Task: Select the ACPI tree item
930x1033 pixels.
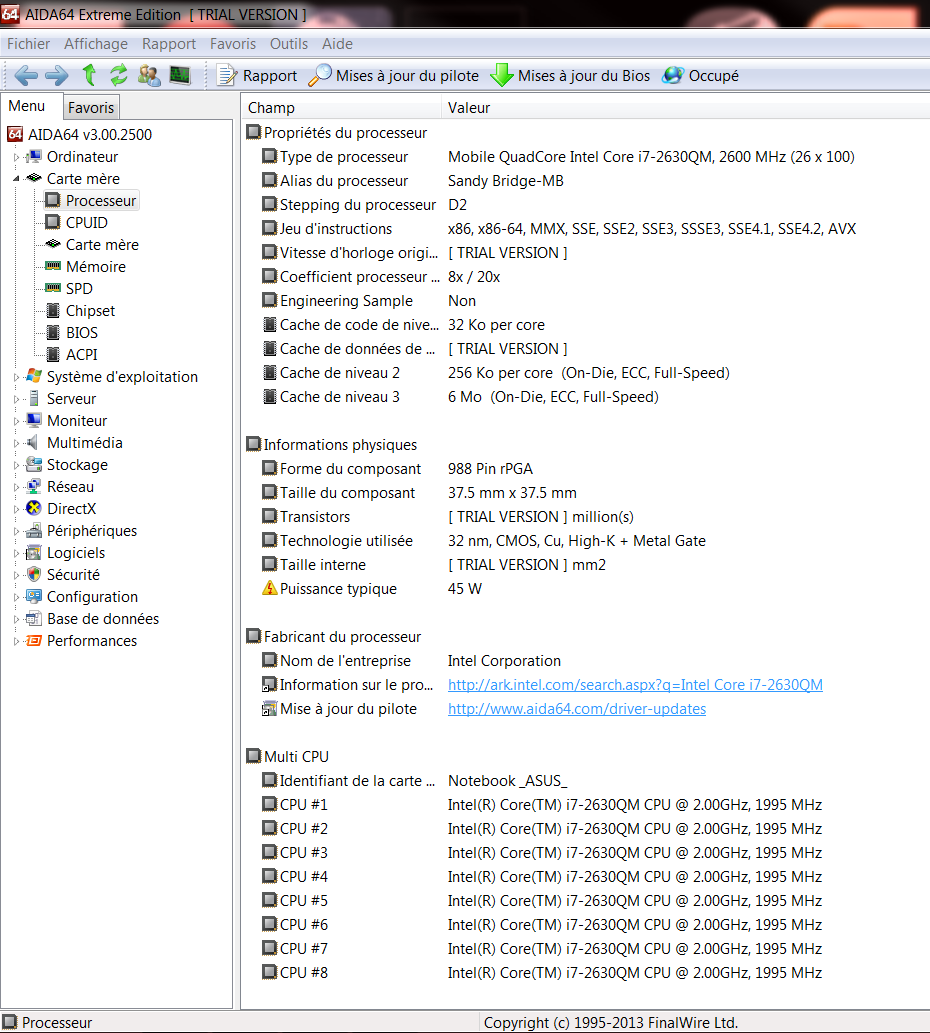Action: pyautogui.click(x=82, y=354)
